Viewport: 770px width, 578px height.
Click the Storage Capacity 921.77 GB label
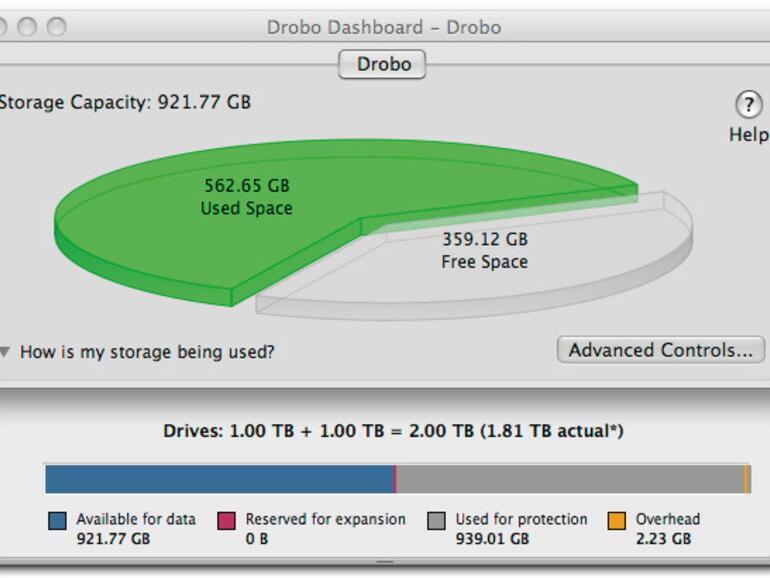(x=125, y=102)
